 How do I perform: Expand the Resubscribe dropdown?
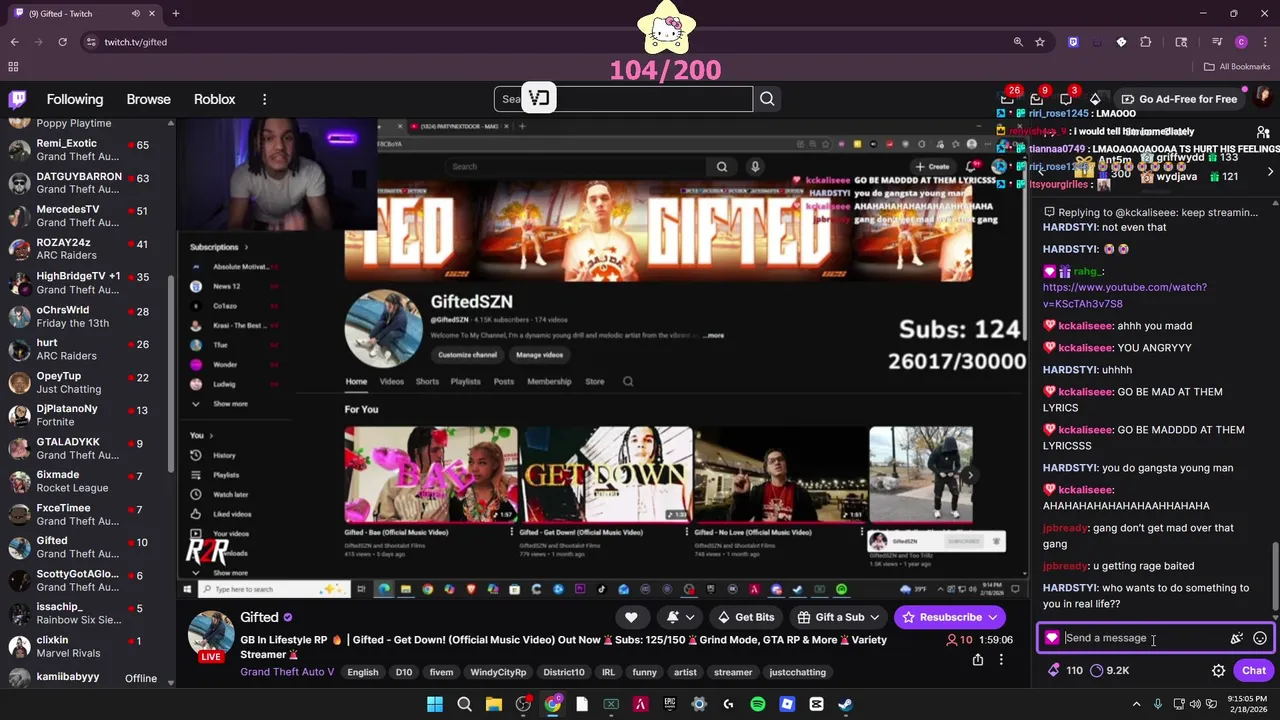(x=993, y=617)
